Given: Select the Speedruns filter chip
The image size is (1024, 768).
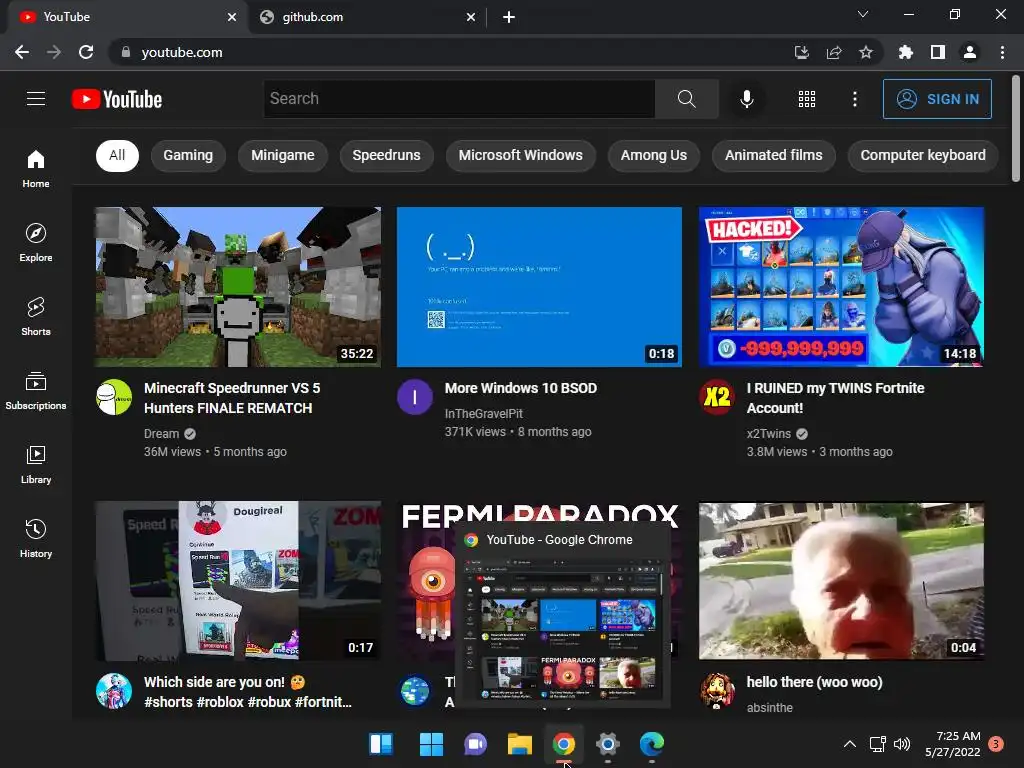Looking at the screenshot, I should (x=387, y=155).
